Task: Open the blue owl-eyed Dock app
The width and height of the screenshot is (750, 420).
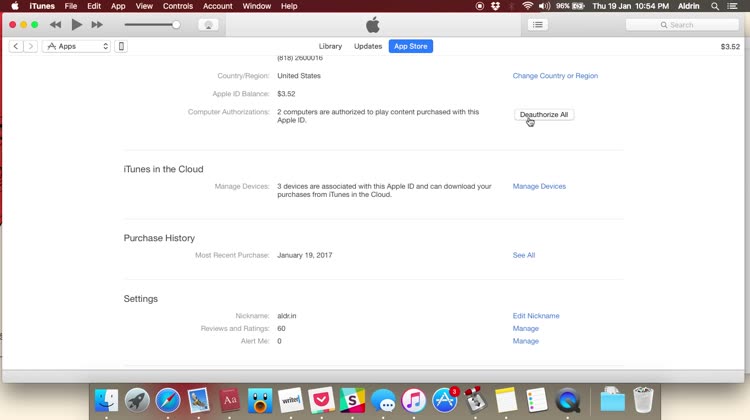Action: pos(260,400)
